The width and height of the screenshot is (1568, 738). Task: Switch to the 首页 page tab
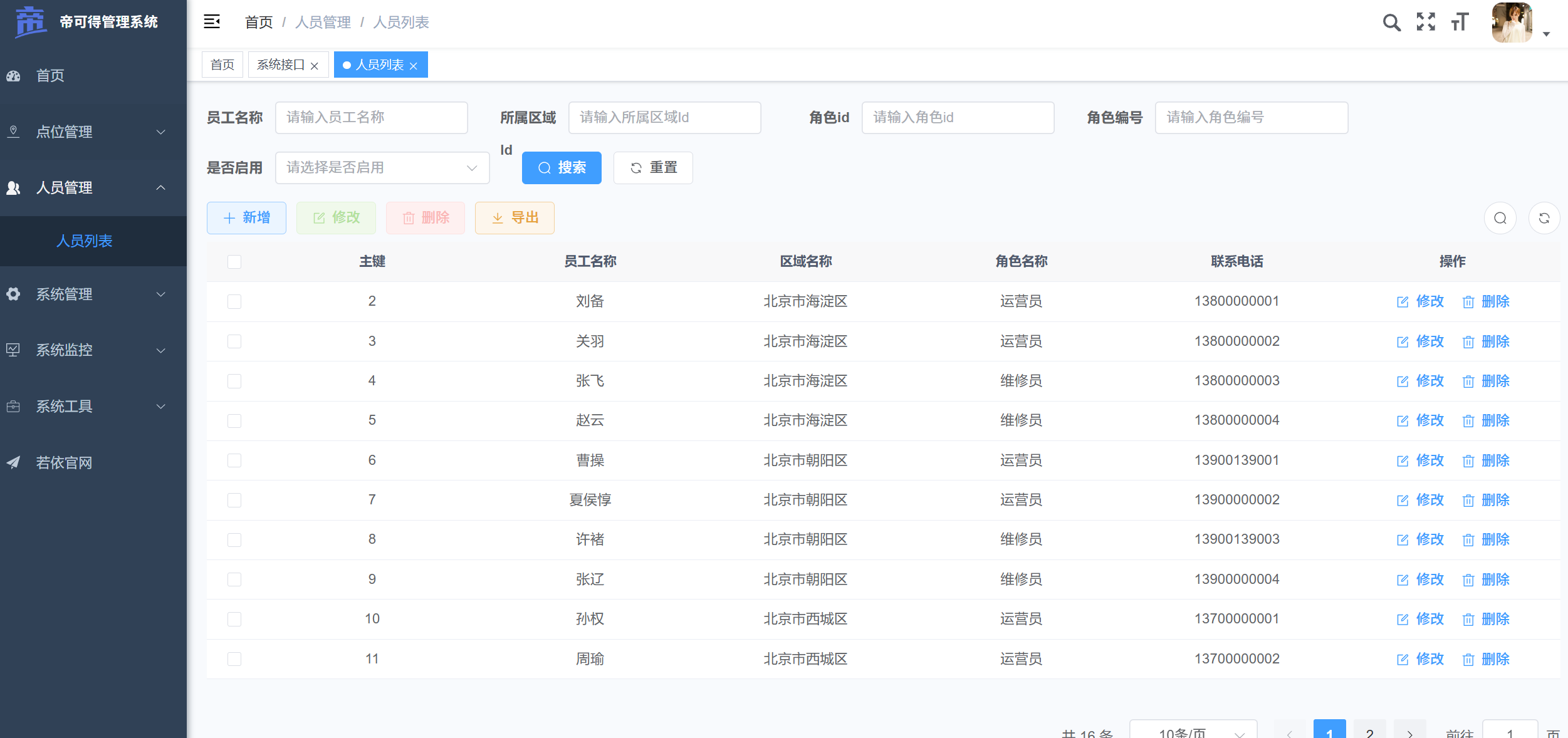[222, 65]
